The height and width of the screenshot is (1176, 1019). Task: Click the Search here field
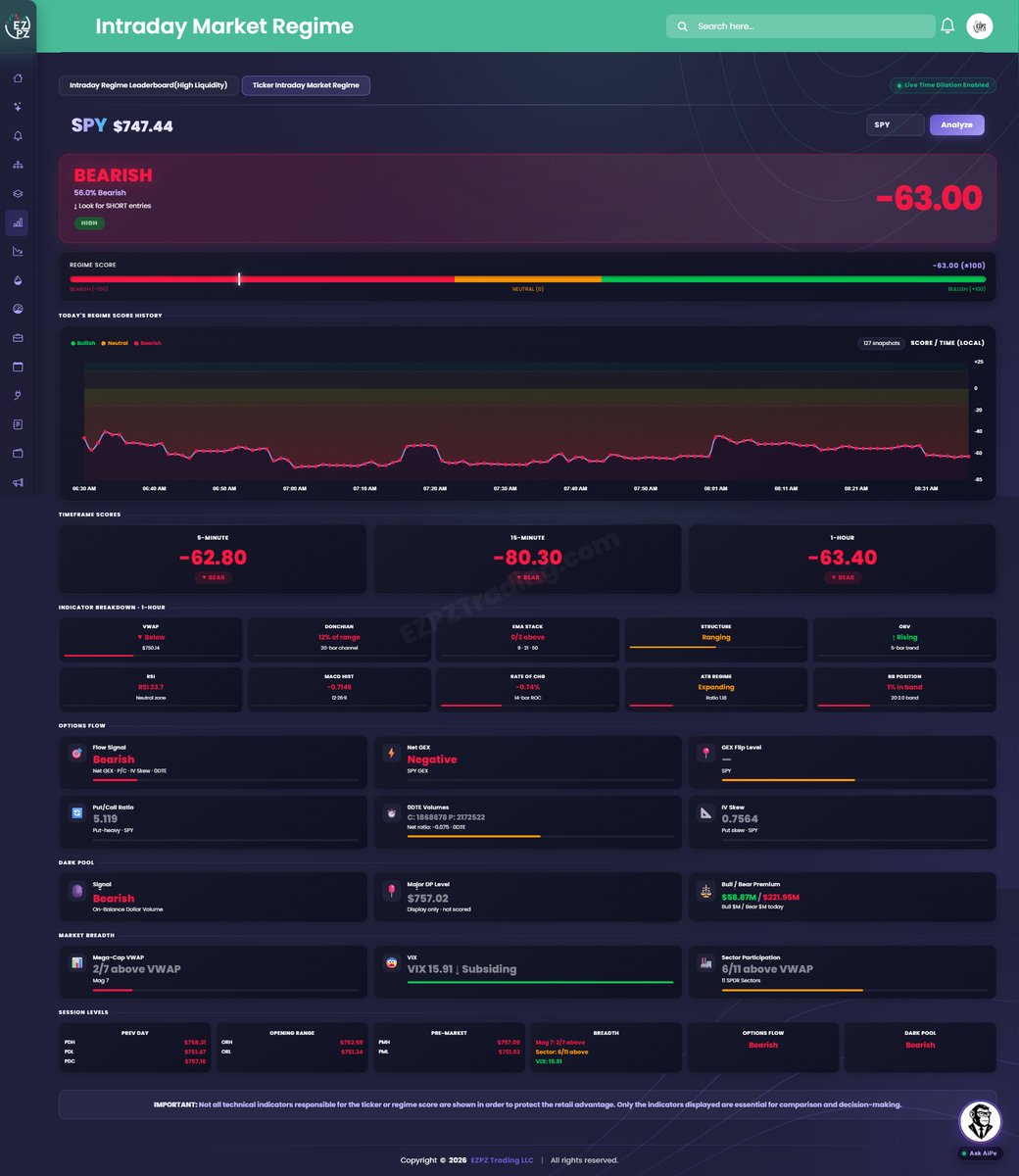coord(801,26)
